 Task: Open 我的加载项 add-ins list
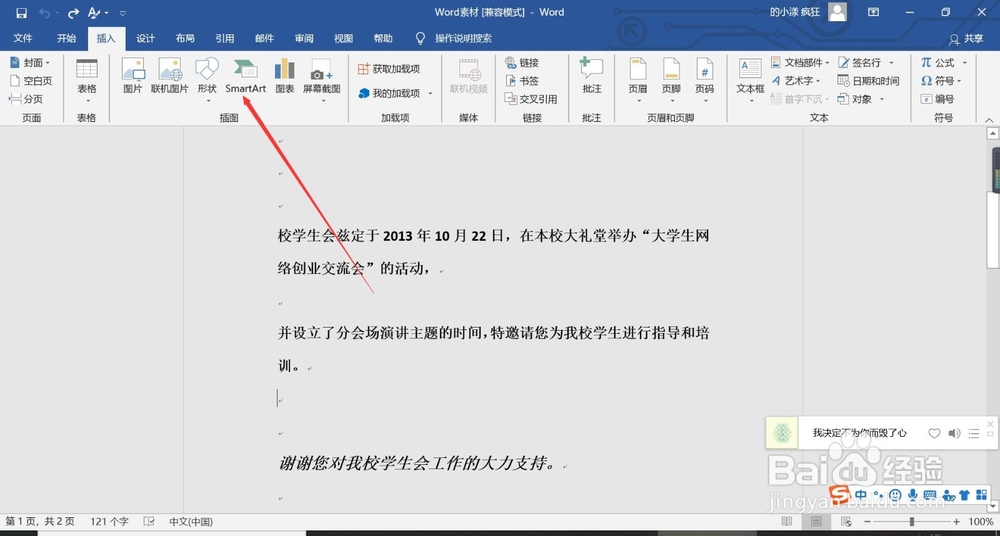[x=395, y=93]
